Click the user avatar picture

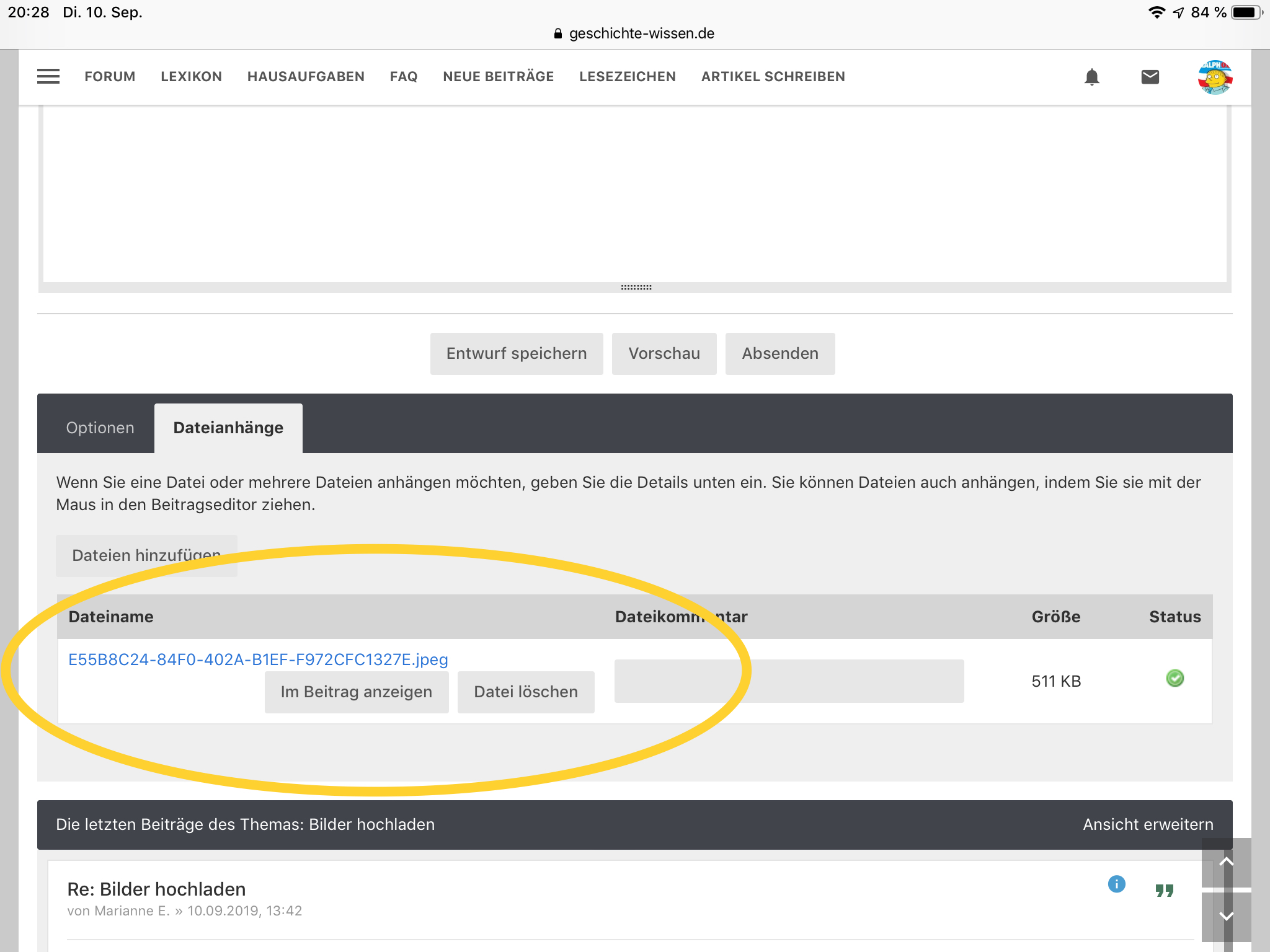click(1214, 77)
